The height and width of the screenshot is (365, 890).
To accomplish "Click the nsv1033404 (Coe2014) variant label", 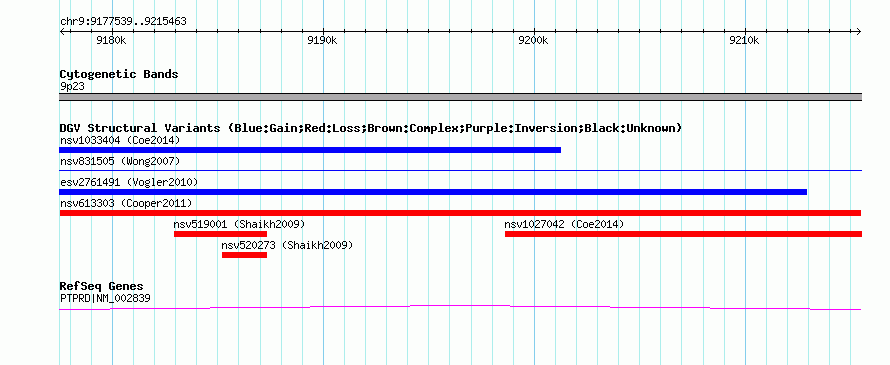I will 120,140.
